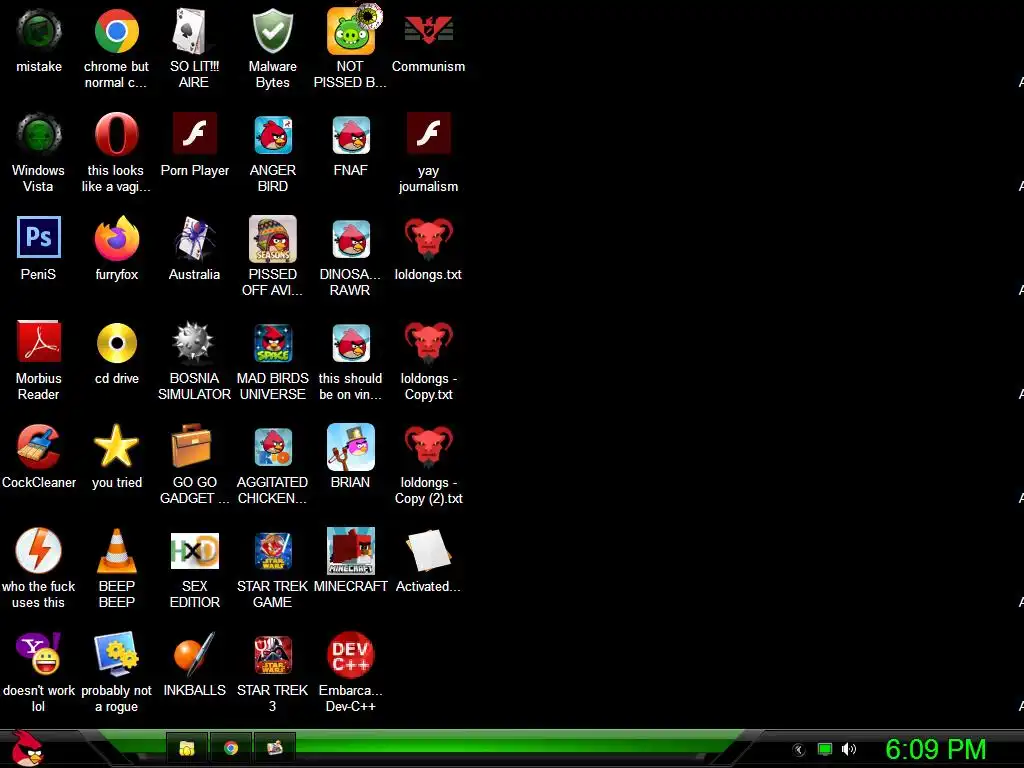Screen dimensions: 1024x768
Task: Open the Yahoo Messenger "doesn't work lol" icon
Action: (x=39, y=654)
